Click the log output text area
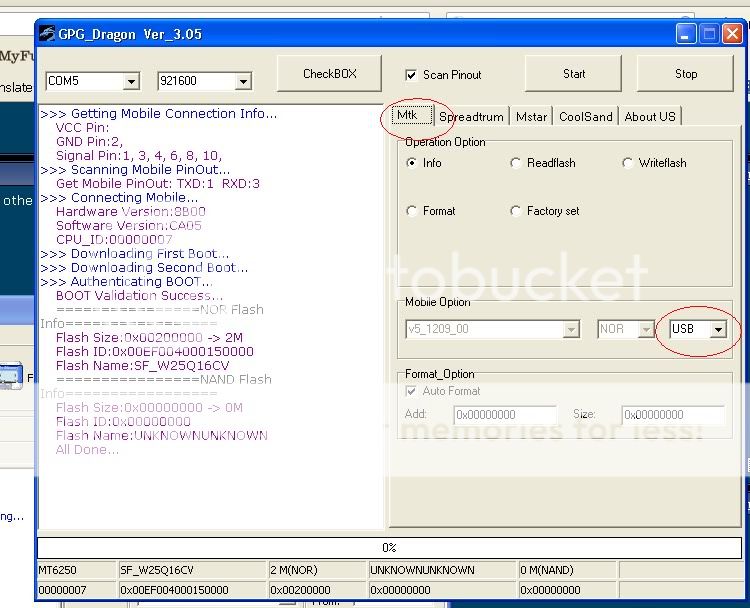The width and height of the screenshot is (750, 608). 210,317
